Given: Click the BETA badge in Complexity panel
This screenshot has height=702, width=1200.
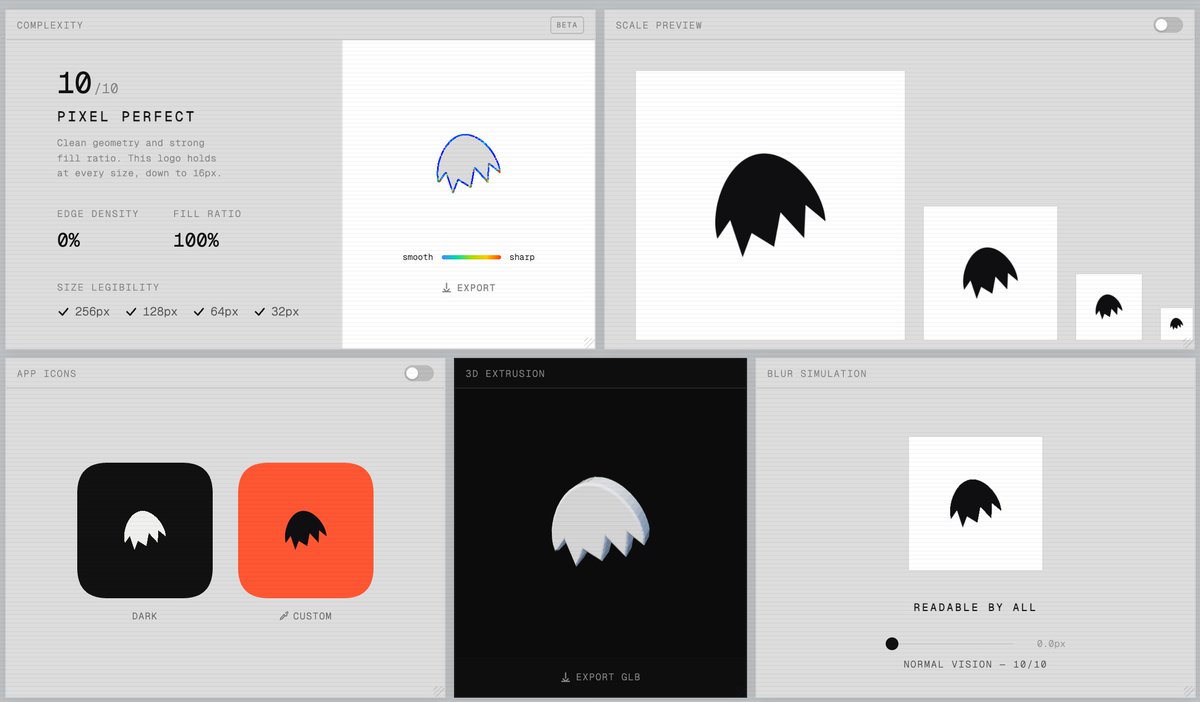Looking at the screenshot, I should point(567,25).
